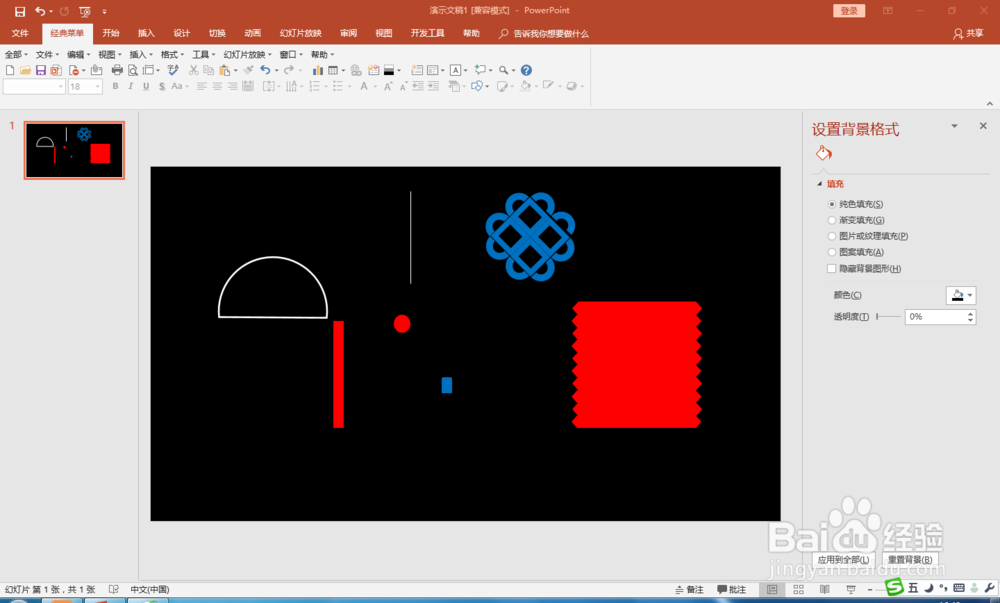Click the 共享 (Share) button
This screenshot has width=1000, height=603.
[968, 33]
